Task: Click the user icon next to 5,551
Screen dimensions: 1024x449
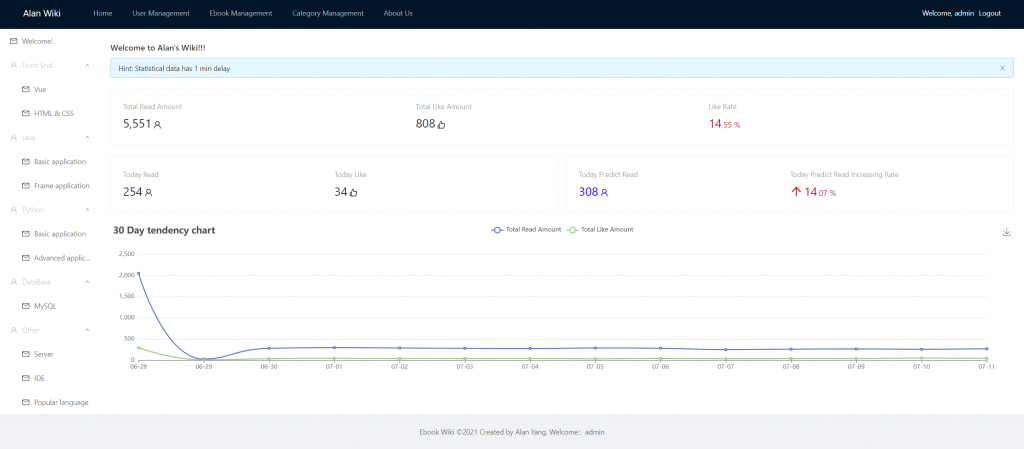Action: [x=157, y=125]
